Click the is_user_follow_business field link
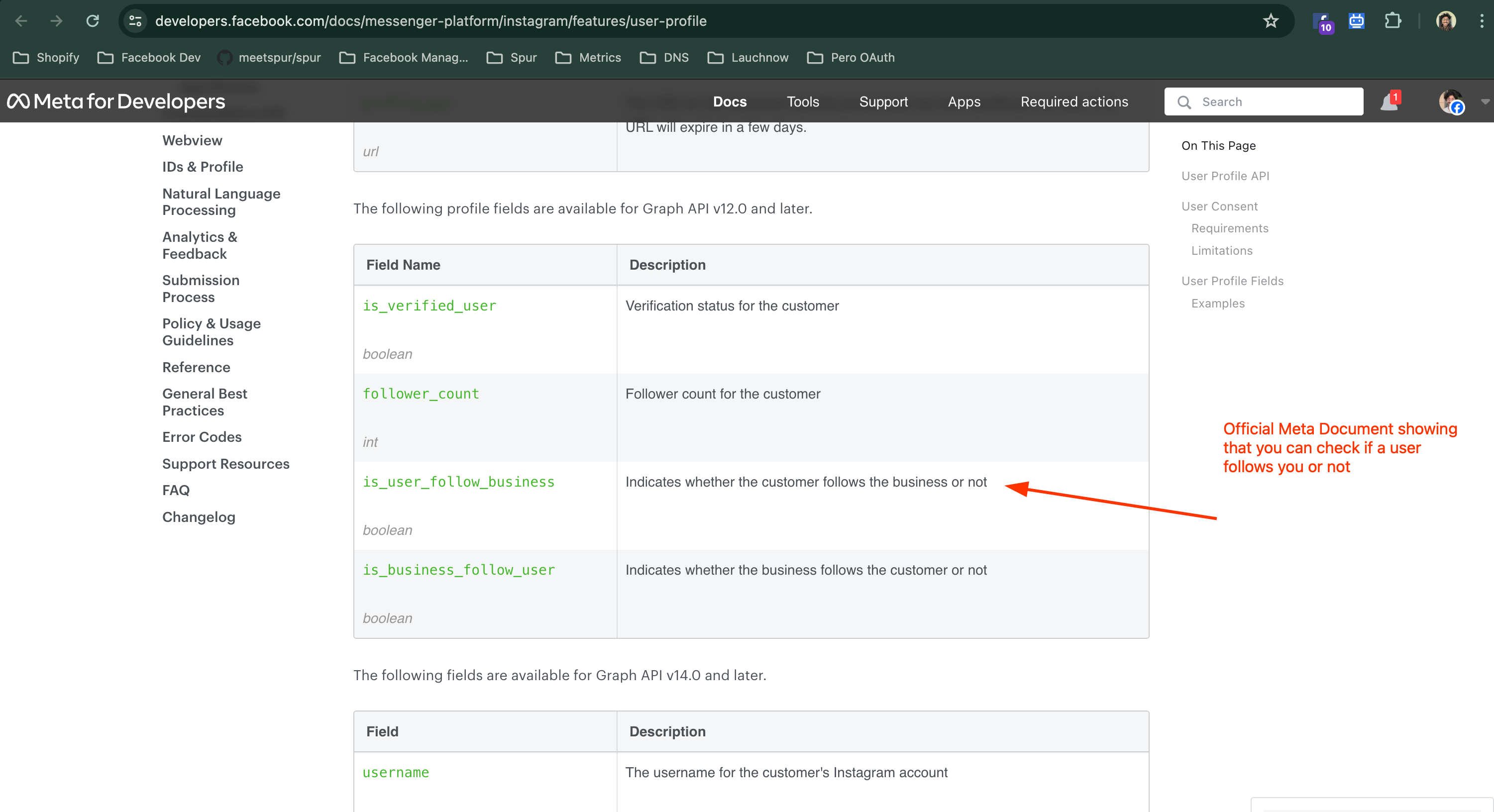The width and height of the screenshot is (1494, 812). [x=459, y=482]
